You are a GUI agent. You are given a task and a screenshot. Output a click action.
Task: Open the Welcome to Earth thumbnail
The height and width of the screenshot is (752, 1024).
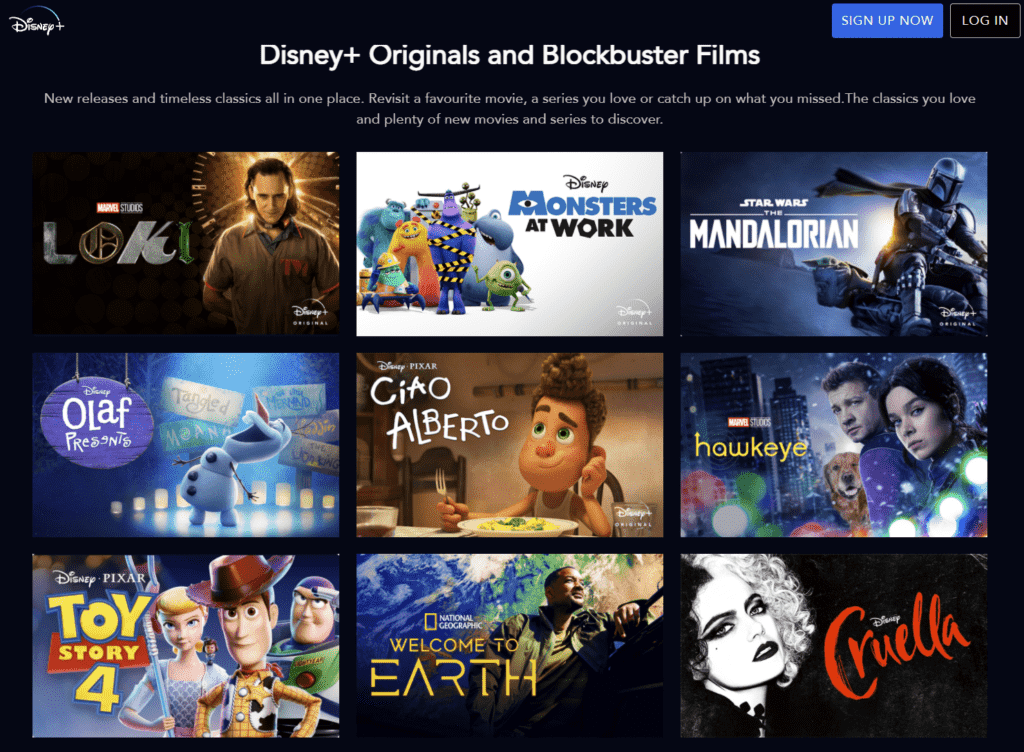pyautogui.click(x=509, y=646)
